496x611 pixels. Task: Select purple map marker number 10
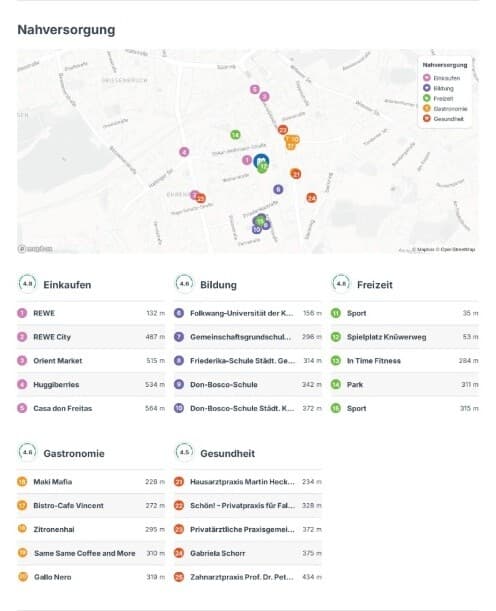click(x=256, y=230)
